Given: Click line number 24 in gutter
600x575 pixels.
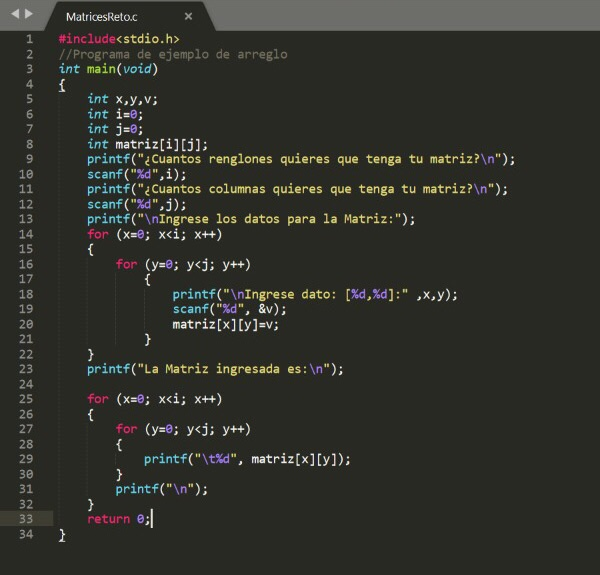Looking at the screenshot, I should [26, 384].
